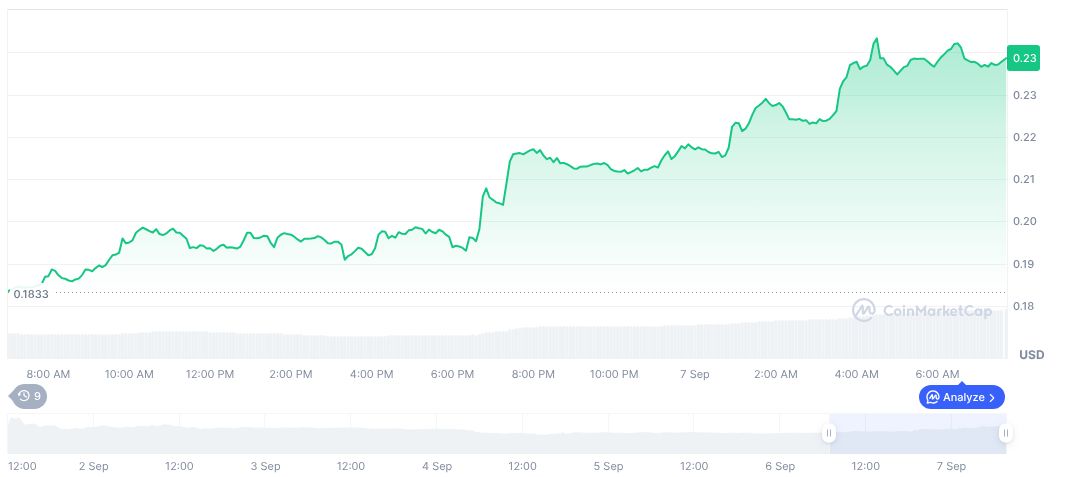Click the CoinMarketCap watermark logo
Viewport: 1072px width, 477px height.
coord(863,311)
